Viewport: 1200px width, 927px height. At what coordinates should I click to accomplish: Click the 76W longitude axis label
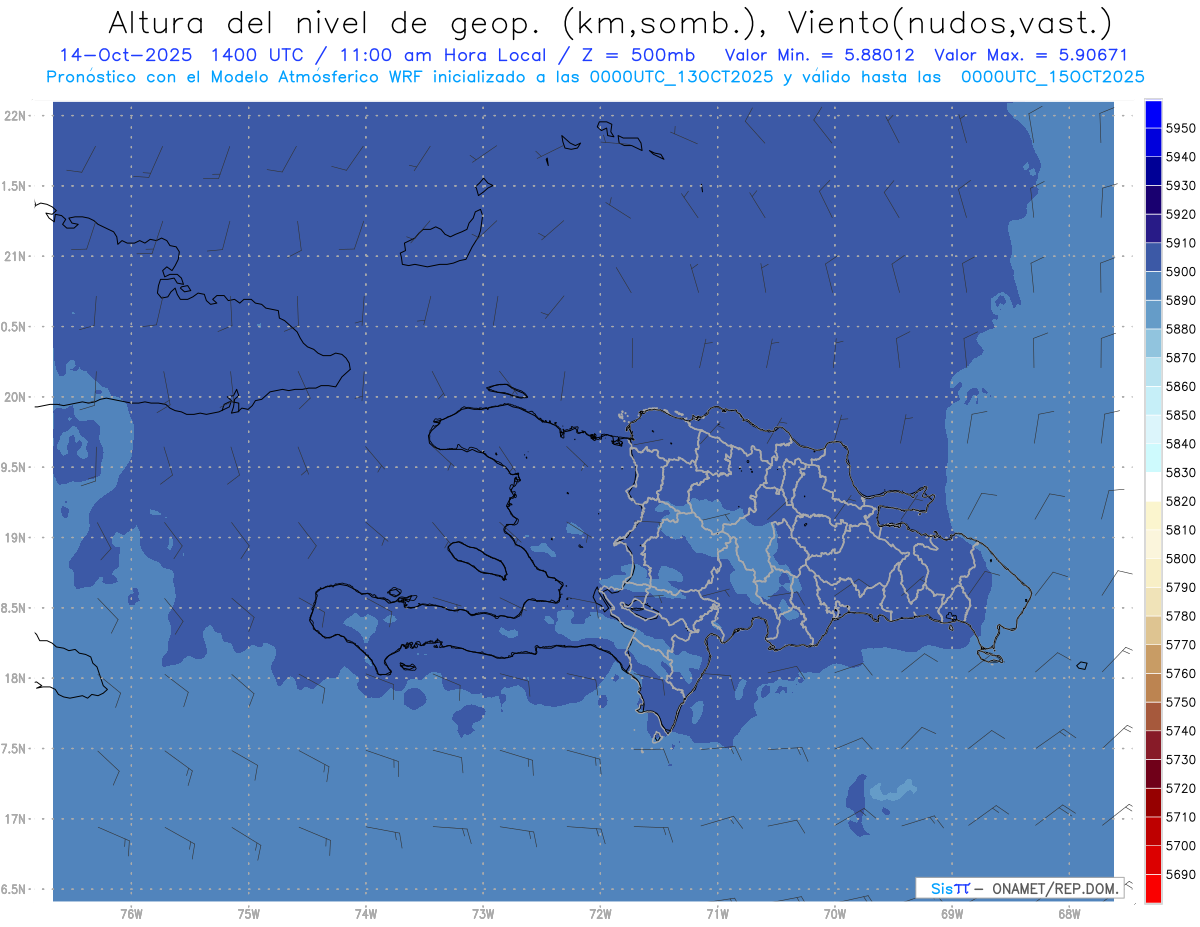click(131, 913)
